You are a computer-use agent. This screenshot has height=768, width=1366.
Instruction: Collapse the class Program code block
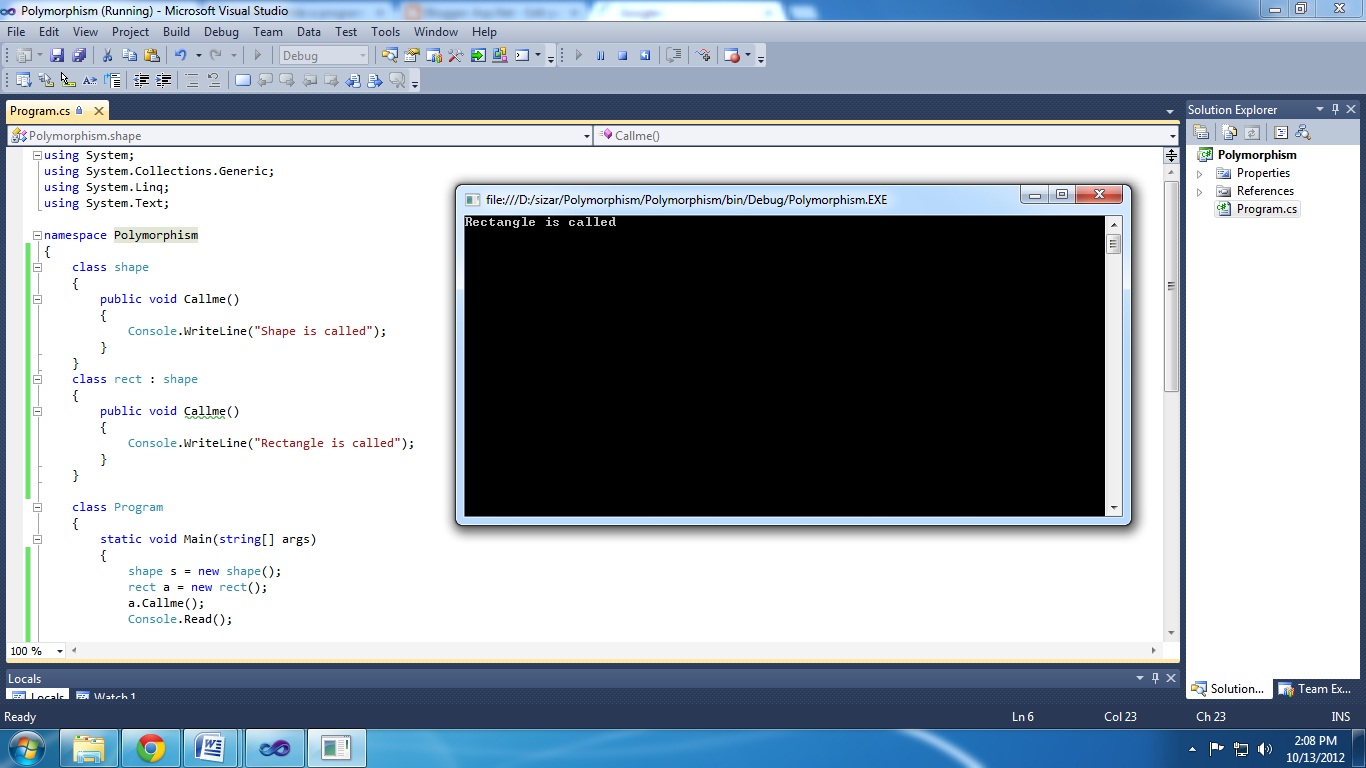(37, 507)
